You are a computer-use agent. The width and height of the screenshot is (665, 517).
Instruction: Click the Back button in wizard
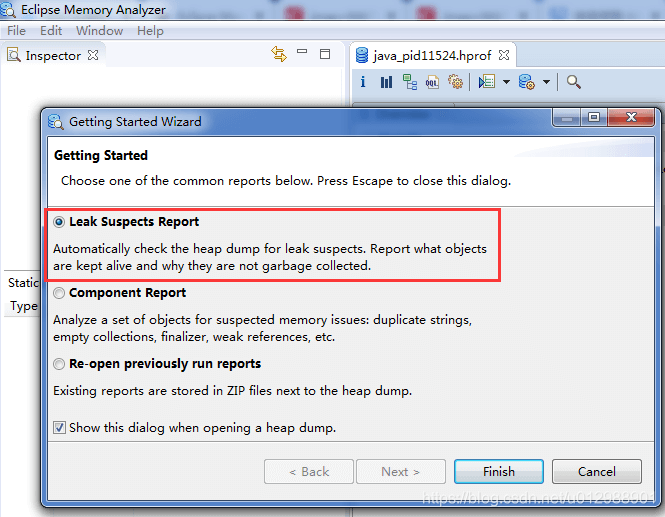309,472
